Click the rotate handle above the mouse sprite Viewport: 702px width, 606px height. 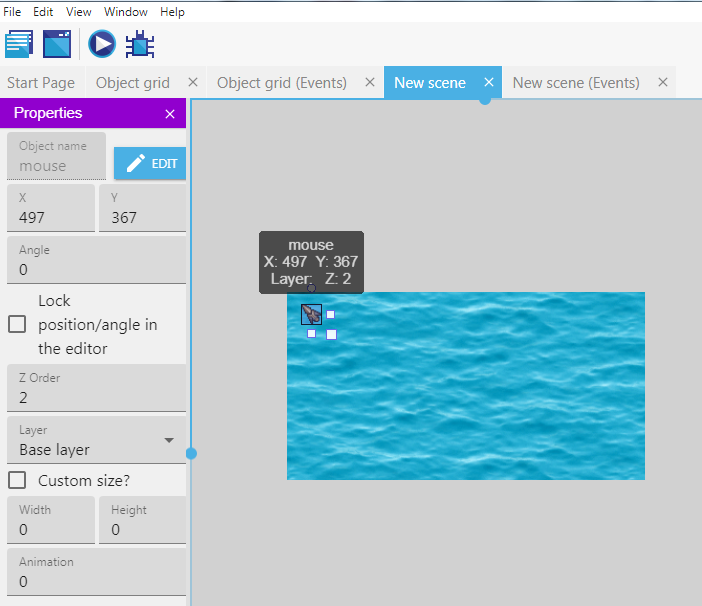pos(311,288)
